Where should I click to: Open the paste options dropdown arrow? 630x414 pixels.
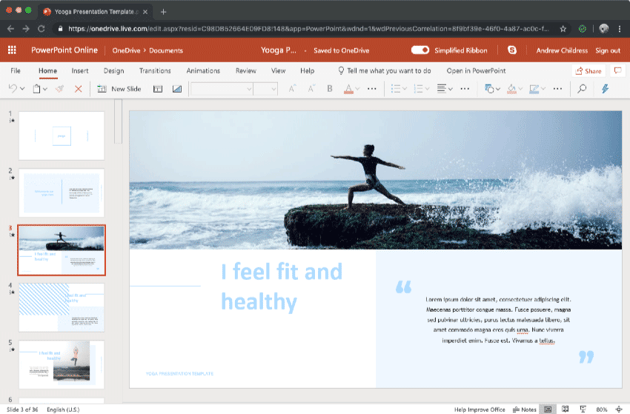click(x=46, y=89)
